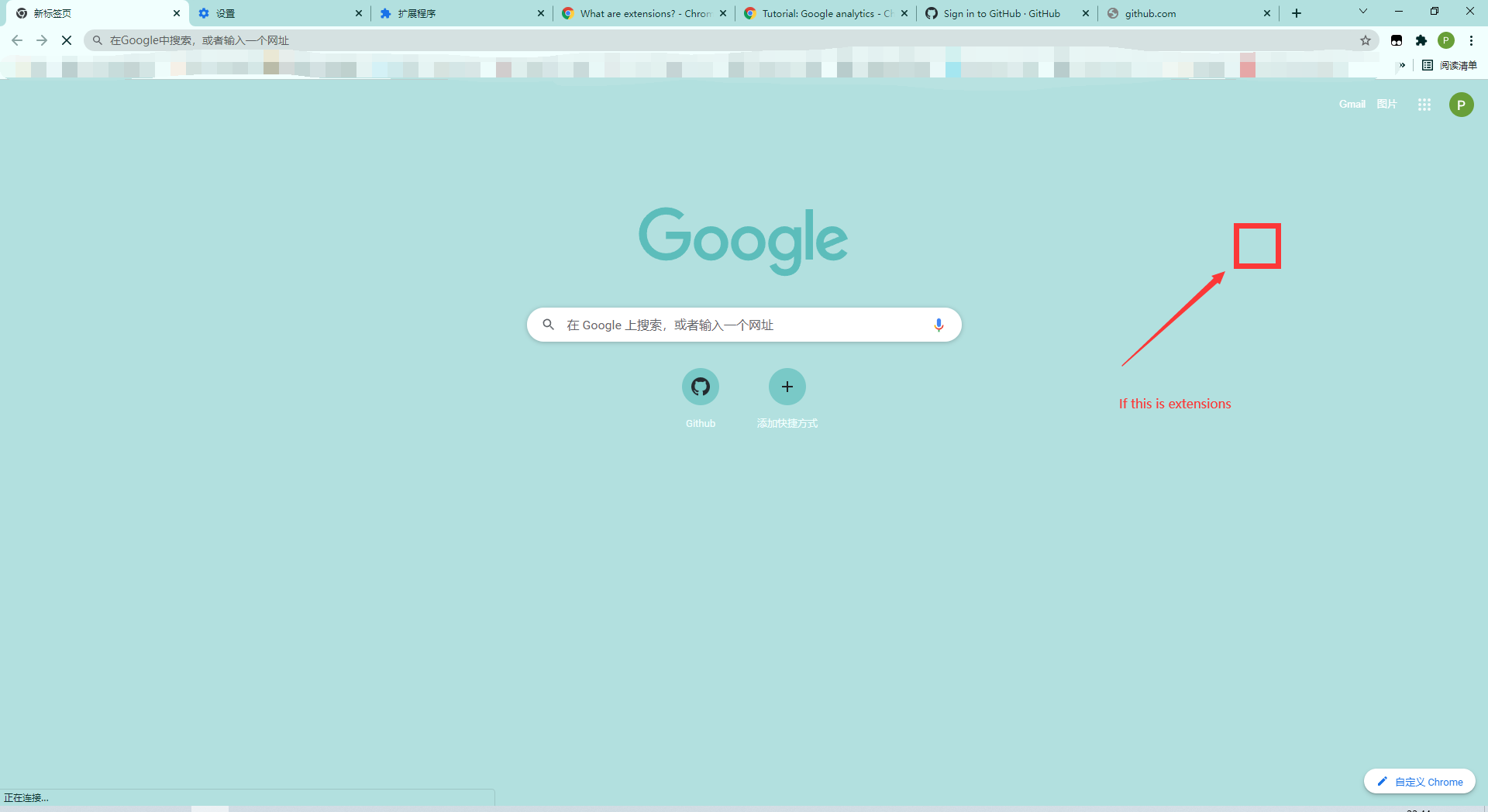1488x812 pixels.
Task: Click the 自定义 Chrome button
Action: coord(1419,781)
